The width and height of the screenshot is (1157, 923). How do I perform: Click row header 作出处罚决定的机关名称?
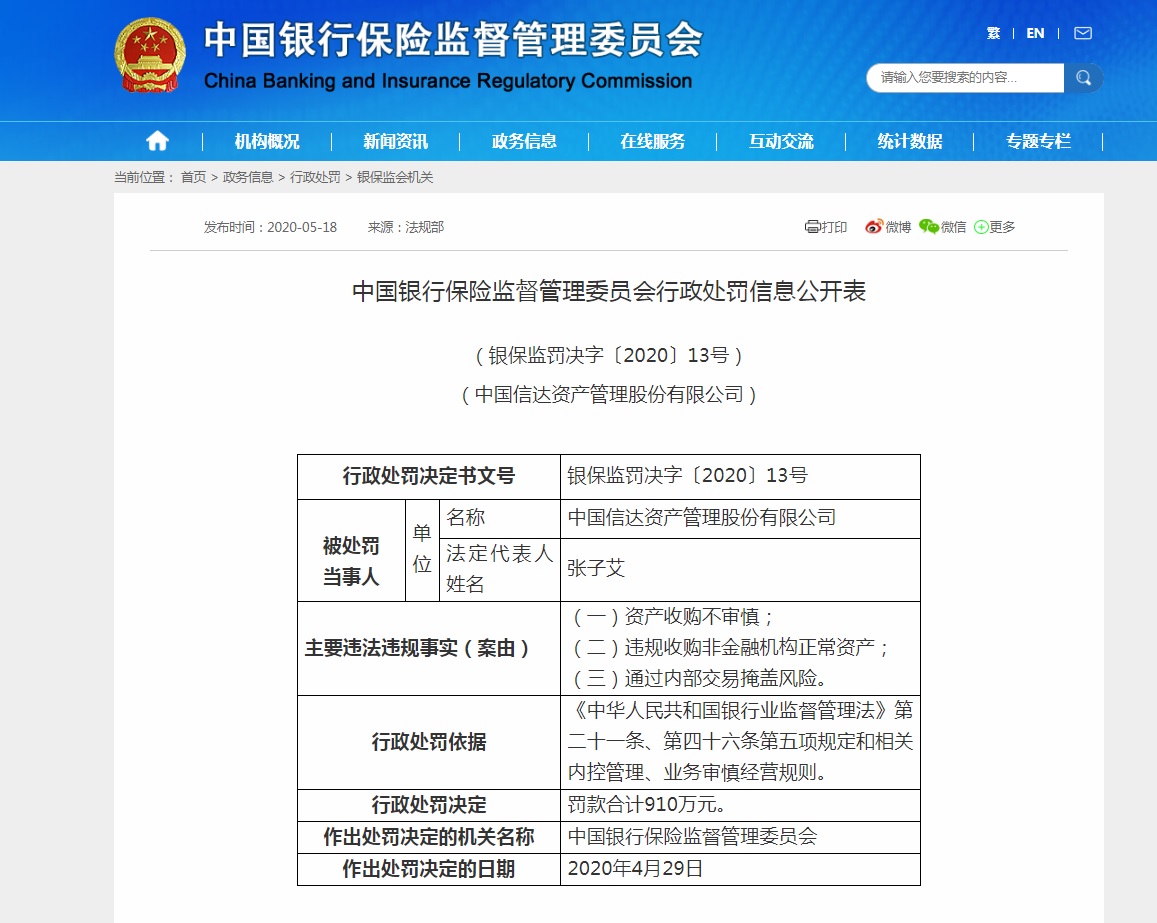pyautogui.click(x=429, y=837)
